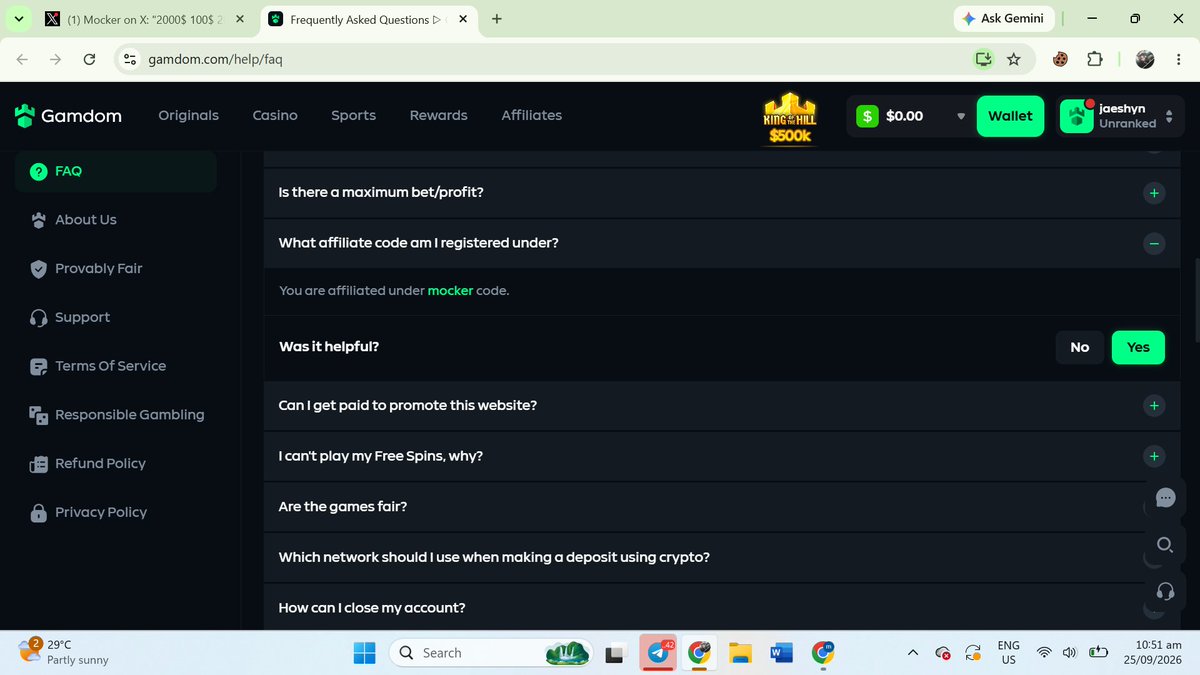
Task: Open a new browser tab
Action: point(497,19)
